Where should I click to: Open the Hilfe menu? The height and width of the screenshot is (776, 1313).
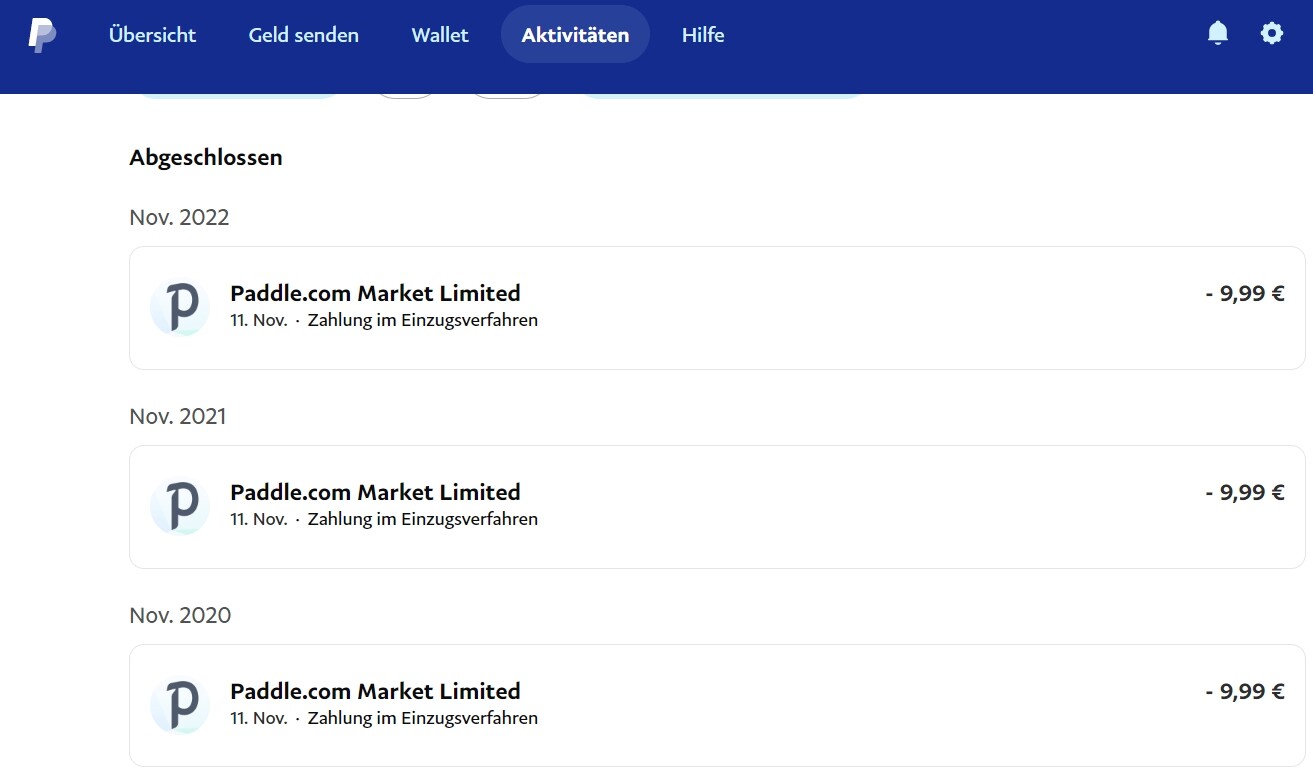[703, 35]
